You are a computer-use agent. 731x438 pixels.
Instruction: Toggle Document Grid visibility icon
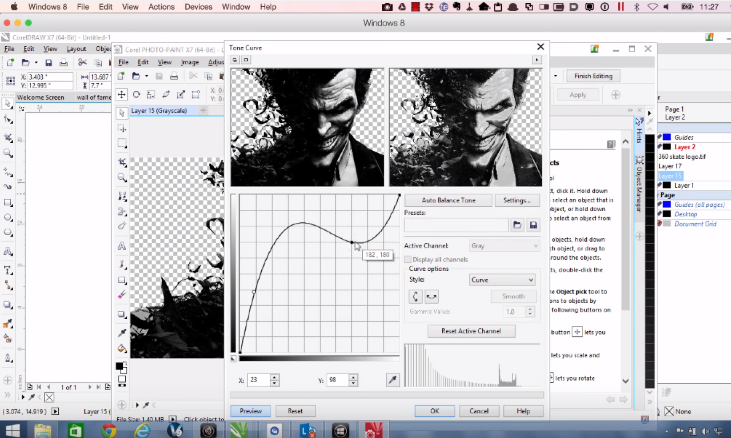tap(660, 224)
